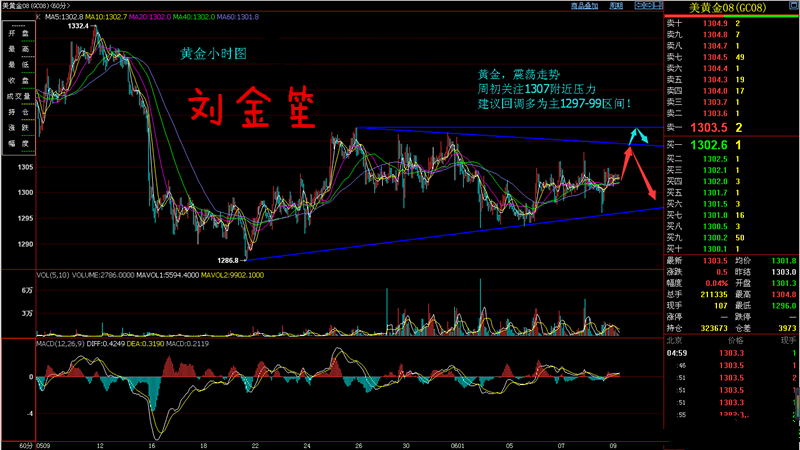800x450 pixels.
Task: Click the 收盘 row in info panel
Action: [19, 81]
